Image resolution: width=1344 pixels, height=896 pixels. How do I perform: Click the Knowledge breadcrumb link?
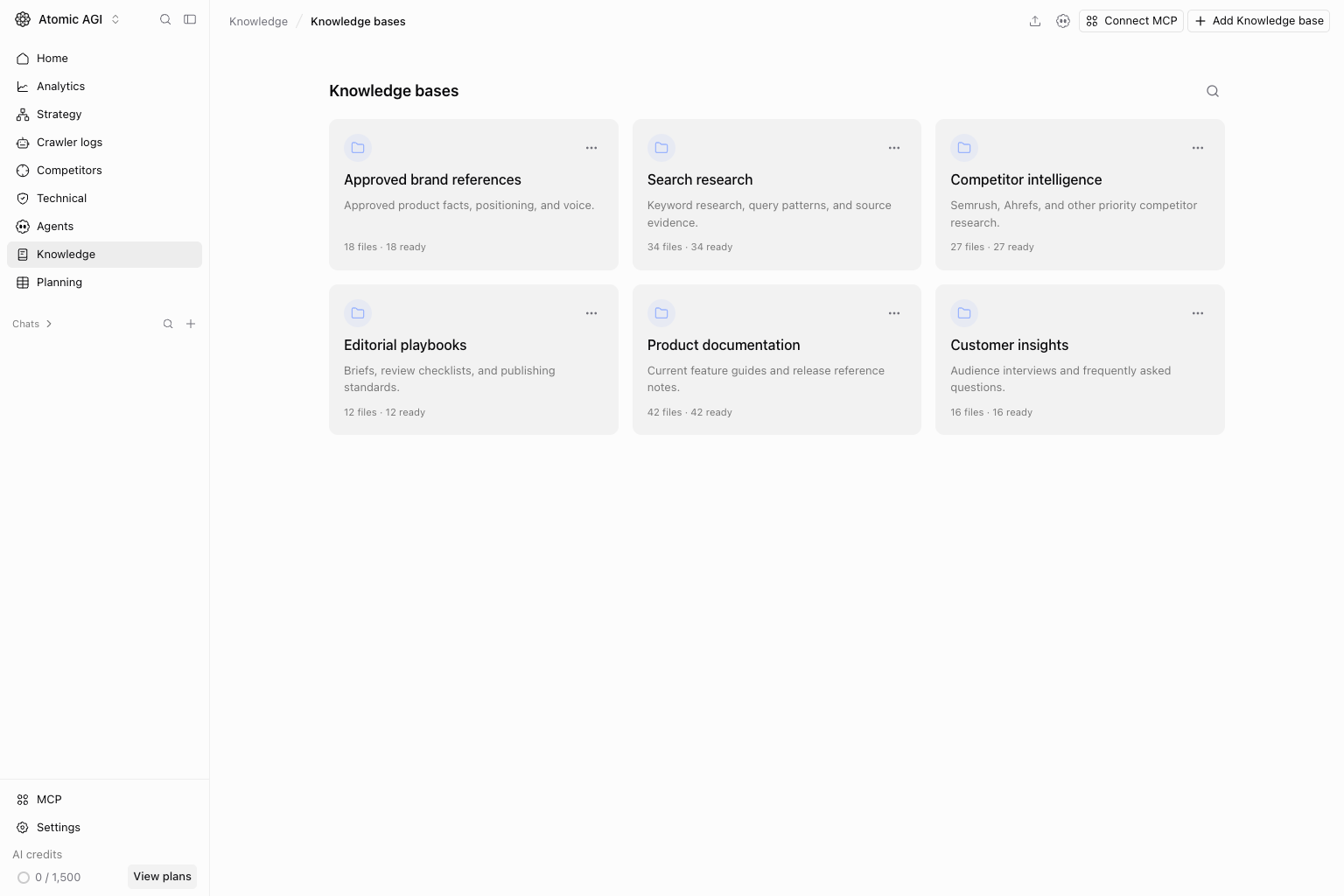(x=258, y=21)
